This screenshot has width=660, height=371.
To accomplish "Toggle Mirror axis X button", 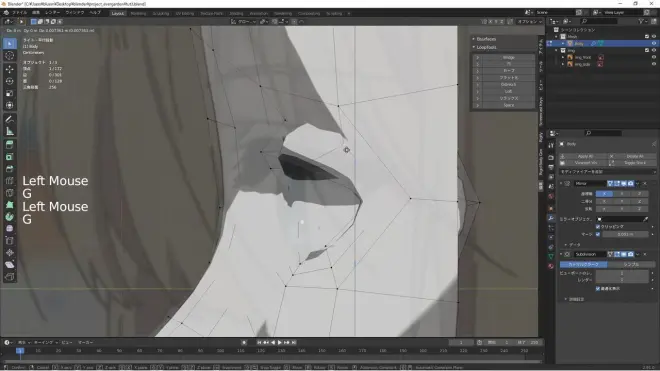I will [x=604, y=194].
